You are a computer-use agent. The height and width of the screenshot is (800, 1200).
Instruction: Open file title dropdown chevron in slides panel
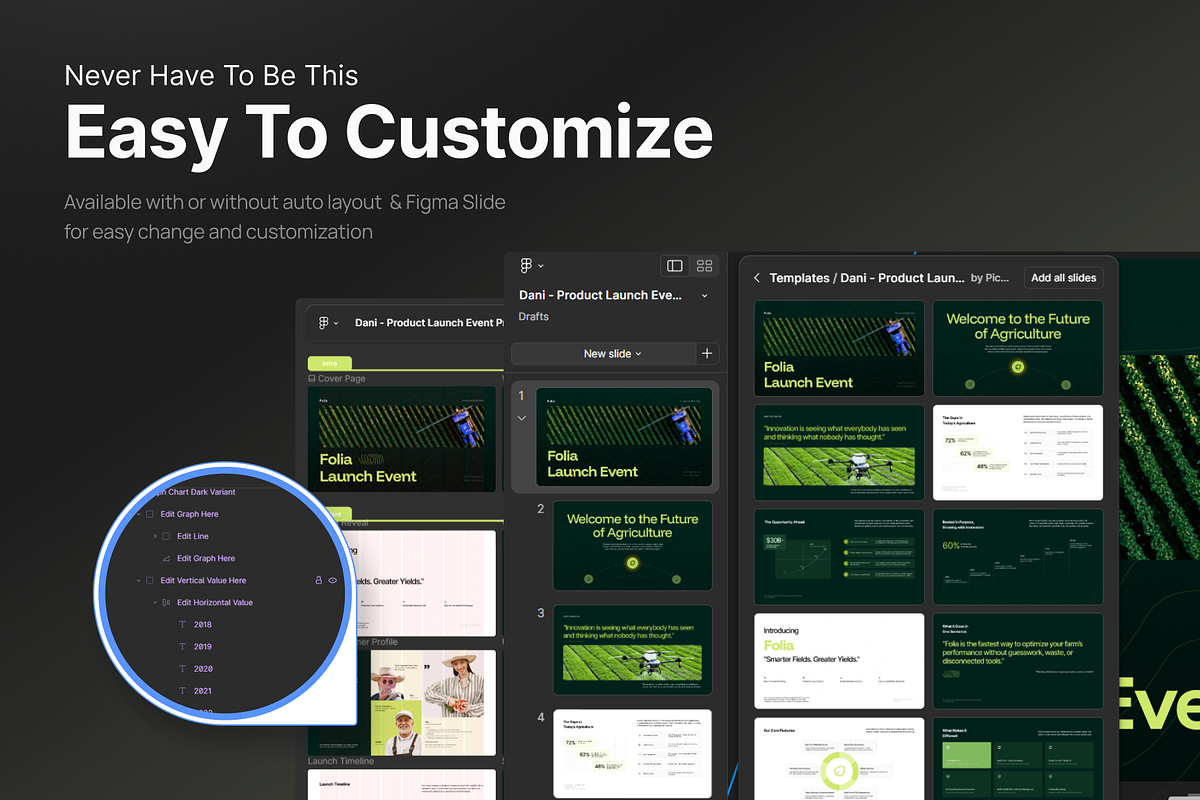[704, 296]
